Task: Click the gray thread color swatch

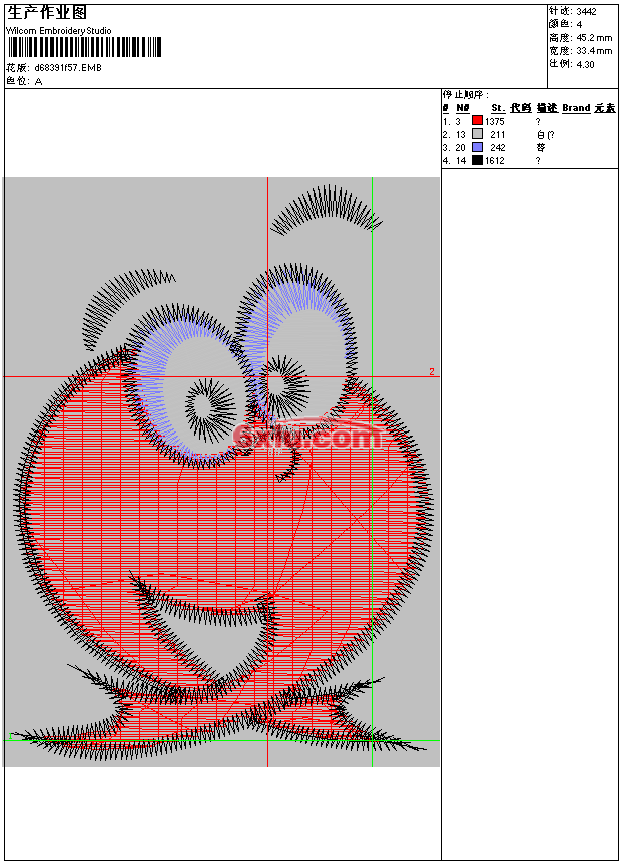Action: click(477, 133)
